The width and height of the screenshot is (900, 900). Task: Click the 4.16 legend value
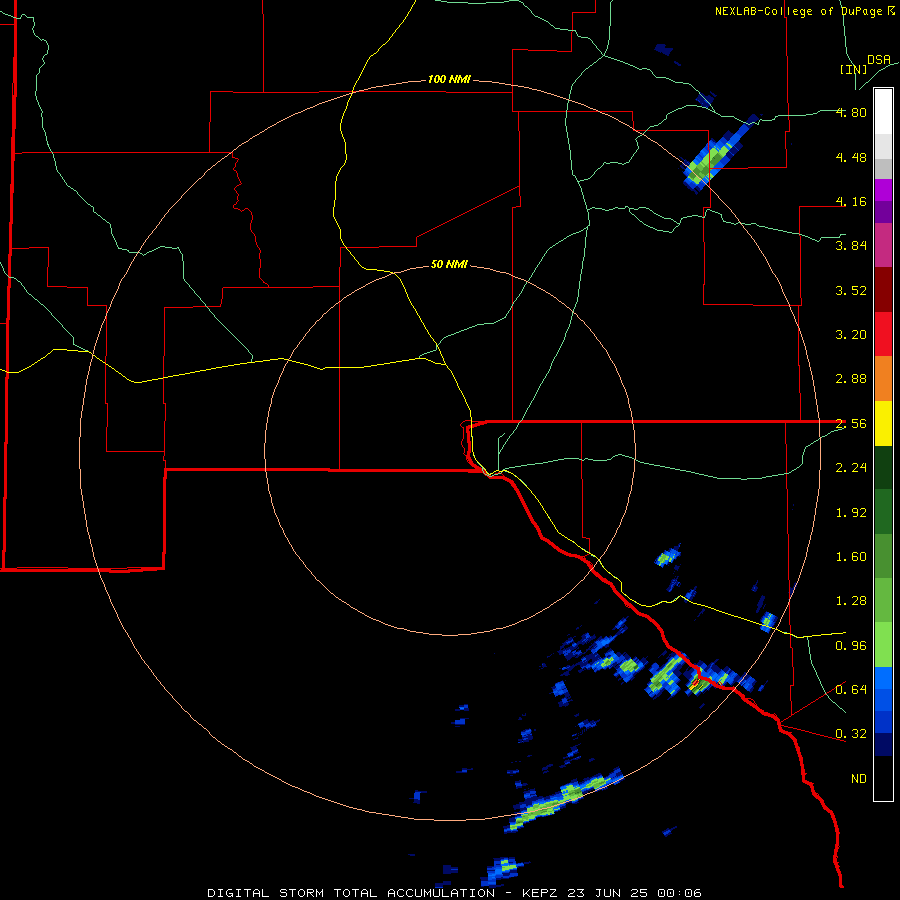[851, 201]
